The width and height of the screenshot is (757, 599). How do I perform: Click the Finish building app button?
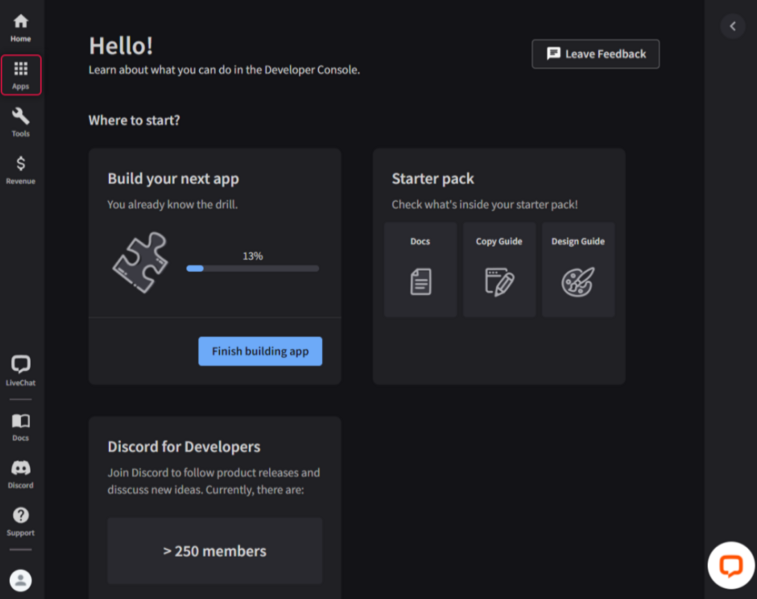[260, 351]
